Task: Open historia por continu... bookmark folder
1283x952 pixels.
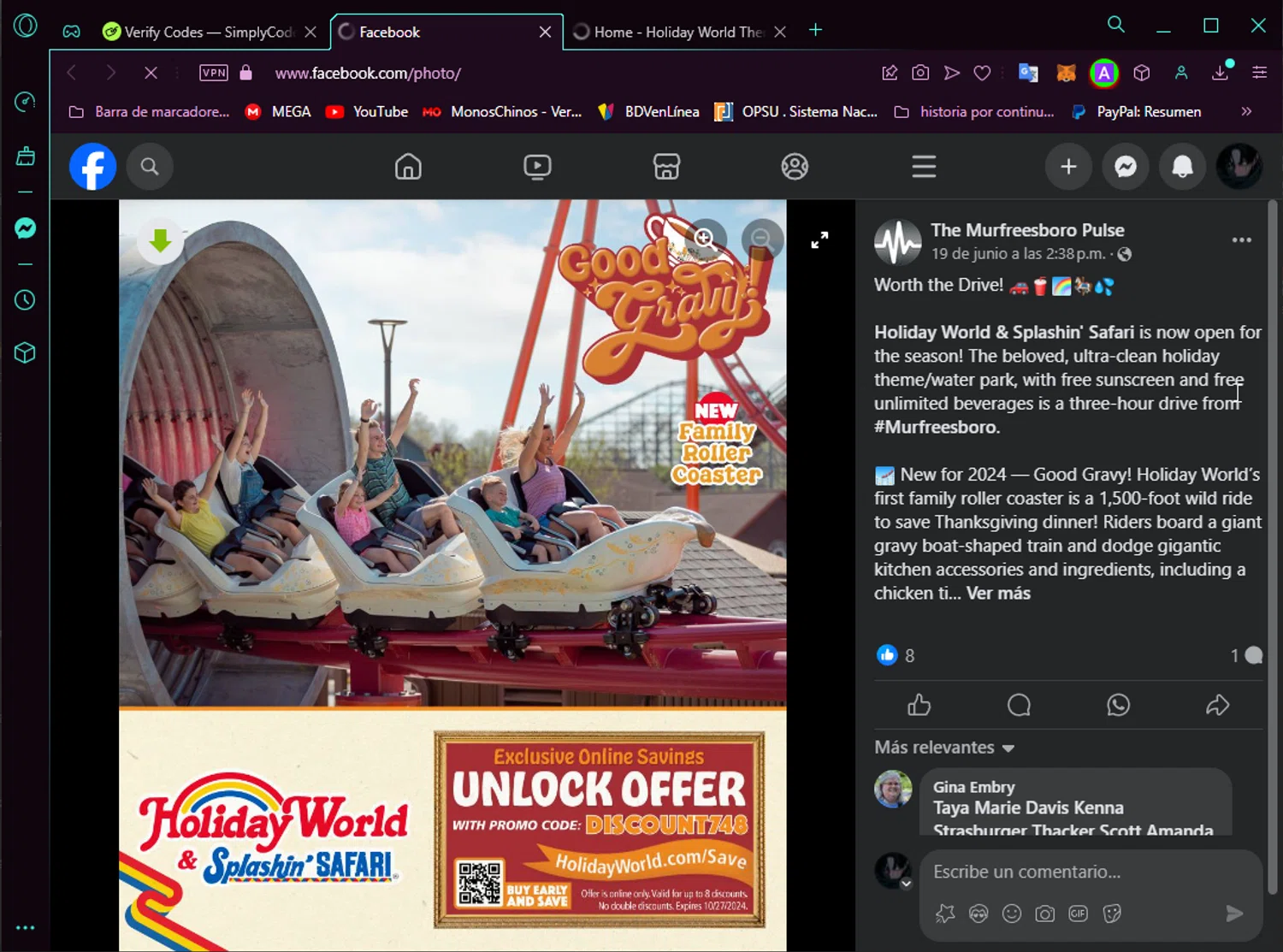Action: 974,112
